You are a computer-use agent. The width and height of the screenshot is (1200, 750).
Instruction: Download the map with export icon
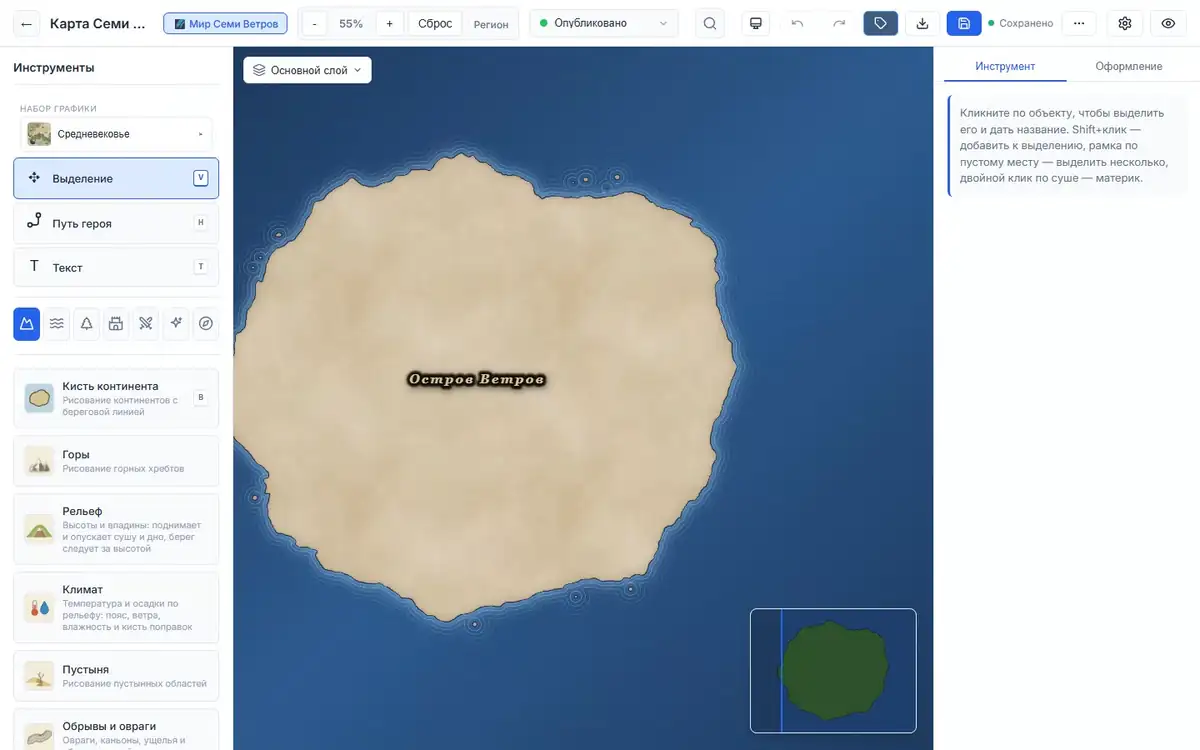(922, 23)
